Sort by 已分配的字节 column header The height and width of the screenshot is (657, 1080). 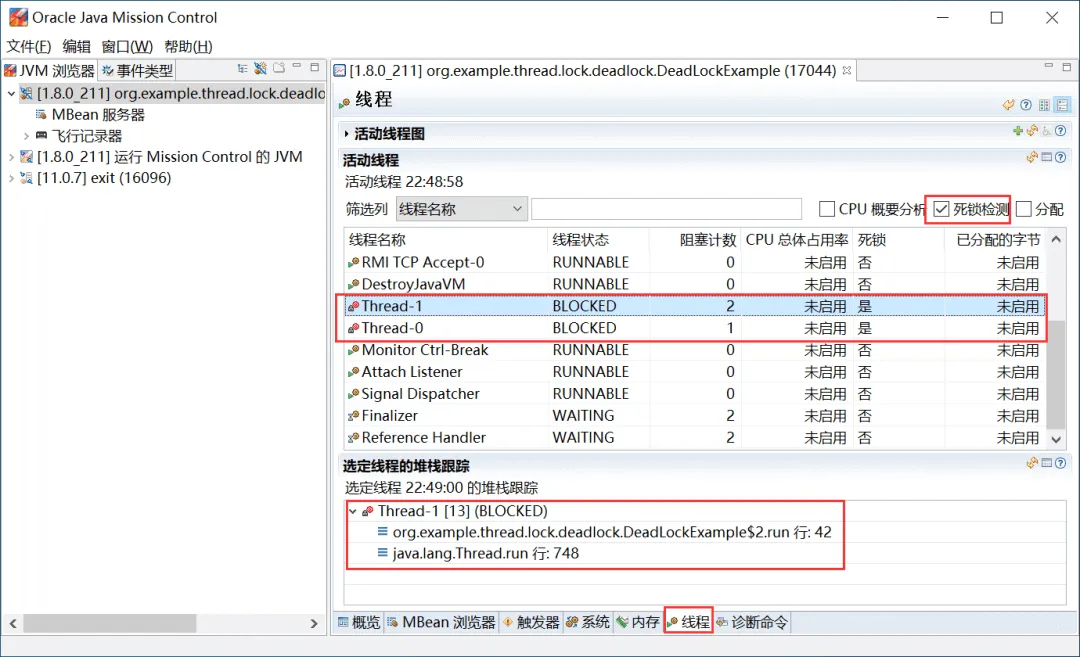995,240
